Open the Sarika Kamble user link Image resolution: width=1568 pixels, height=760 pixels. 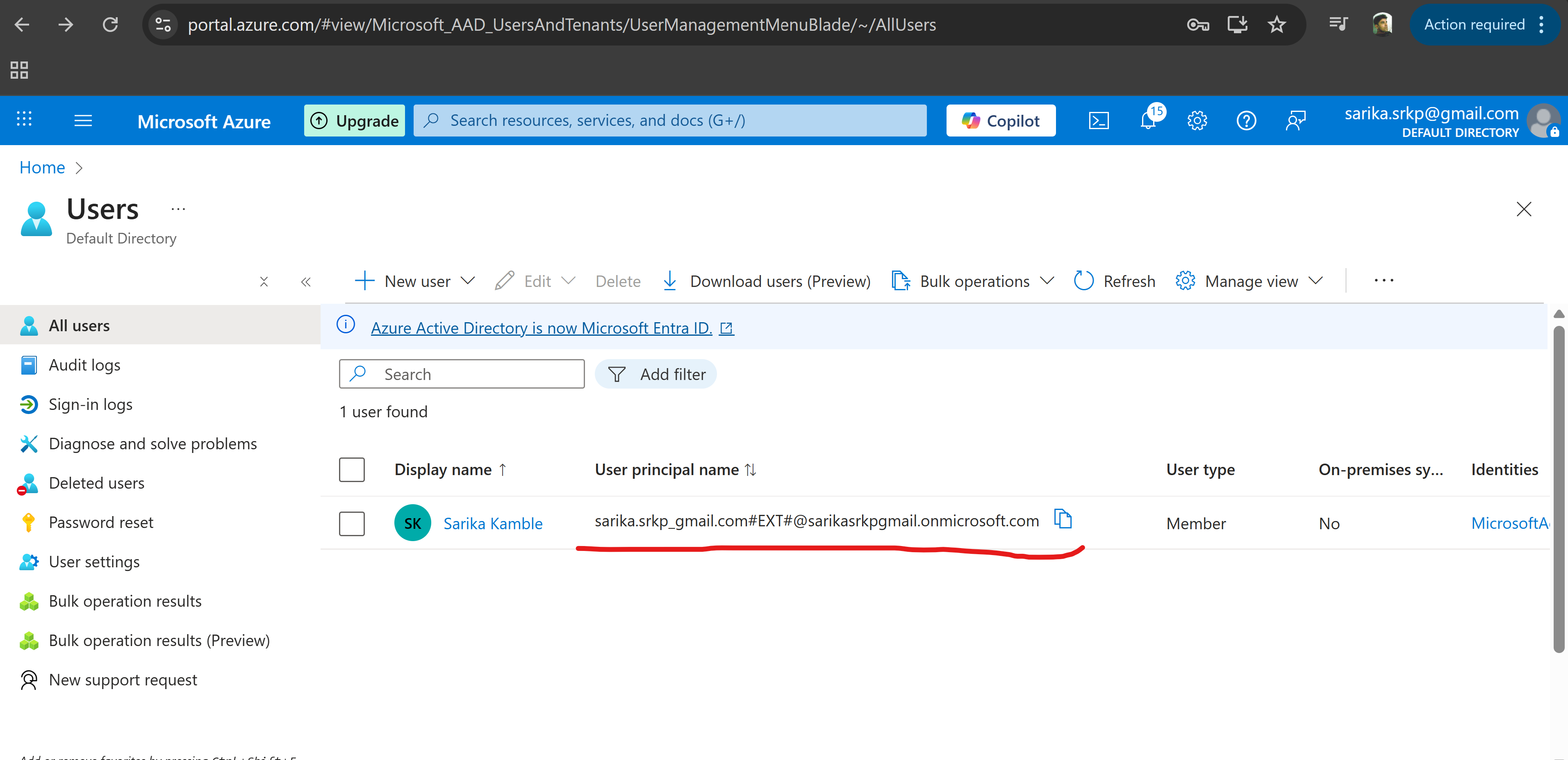(492, 523)
